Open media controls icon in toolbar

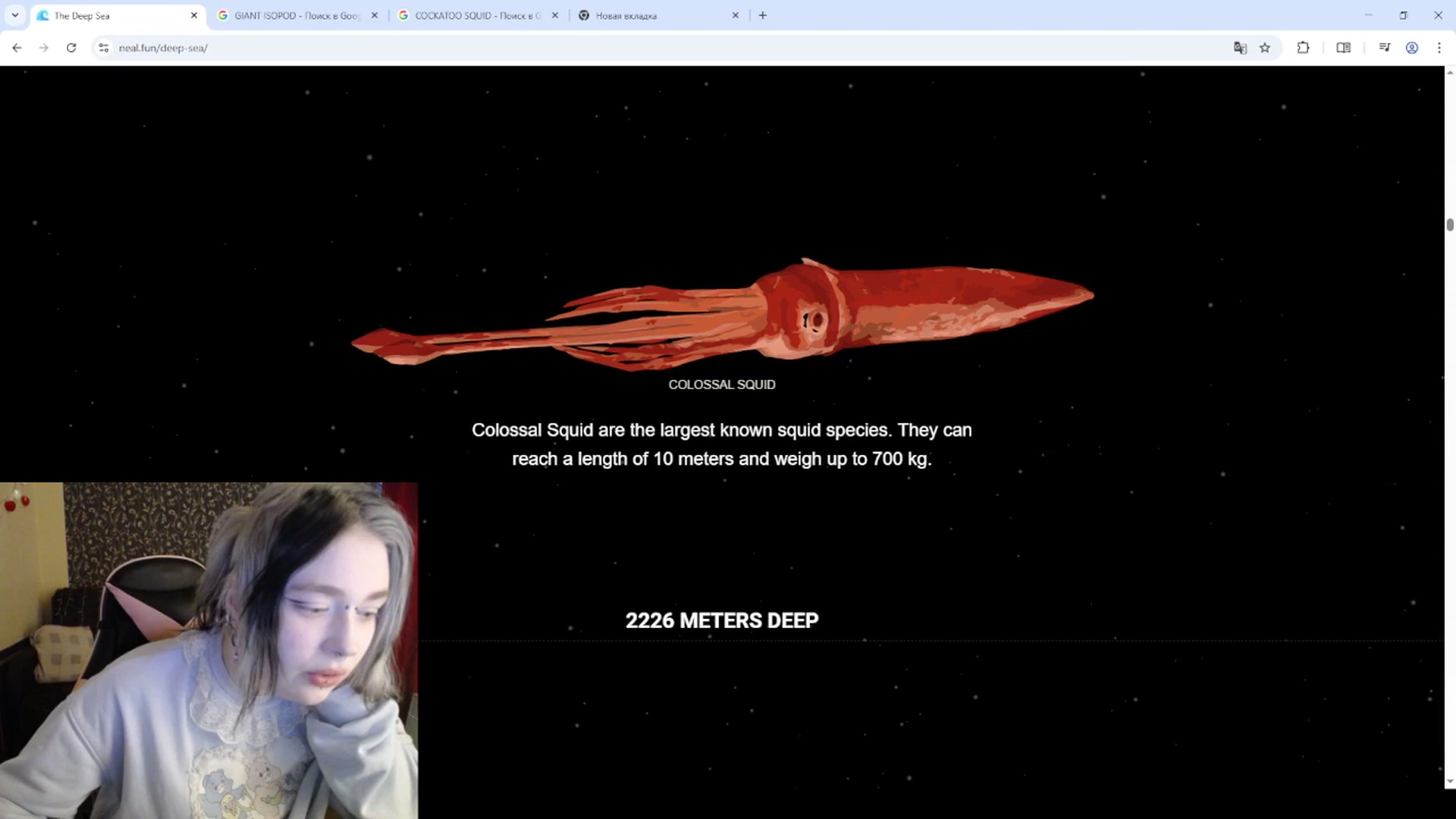point(1385,48)
